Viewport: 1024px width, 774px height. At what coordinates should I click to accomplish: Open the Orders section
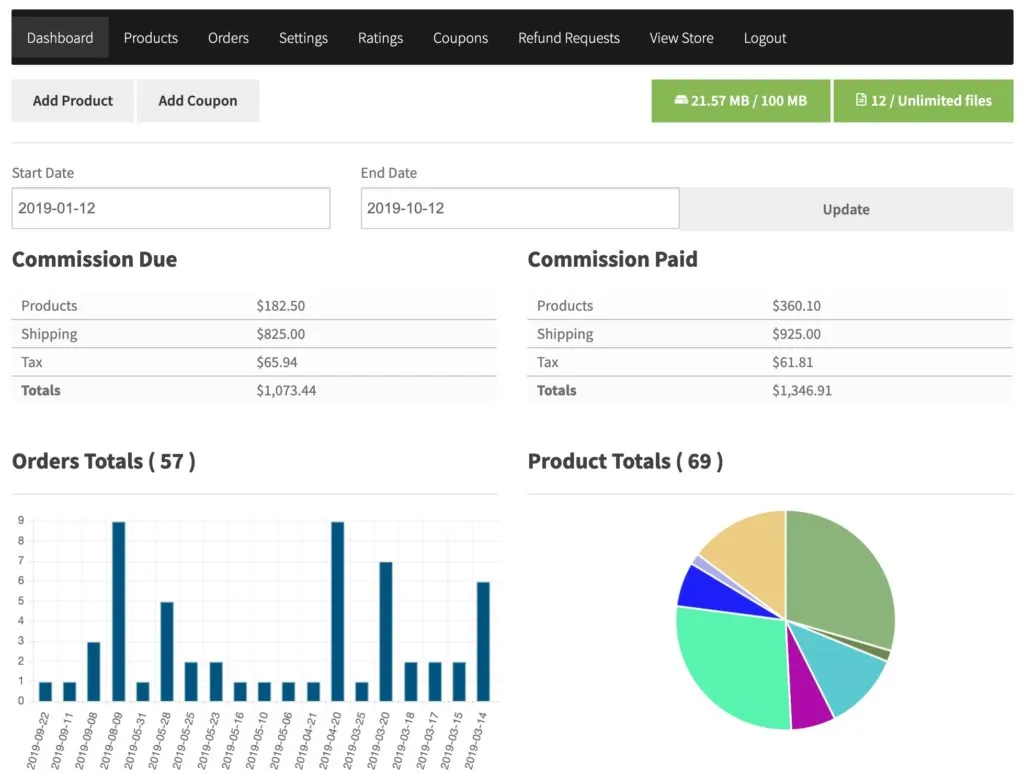coord(228,38)
